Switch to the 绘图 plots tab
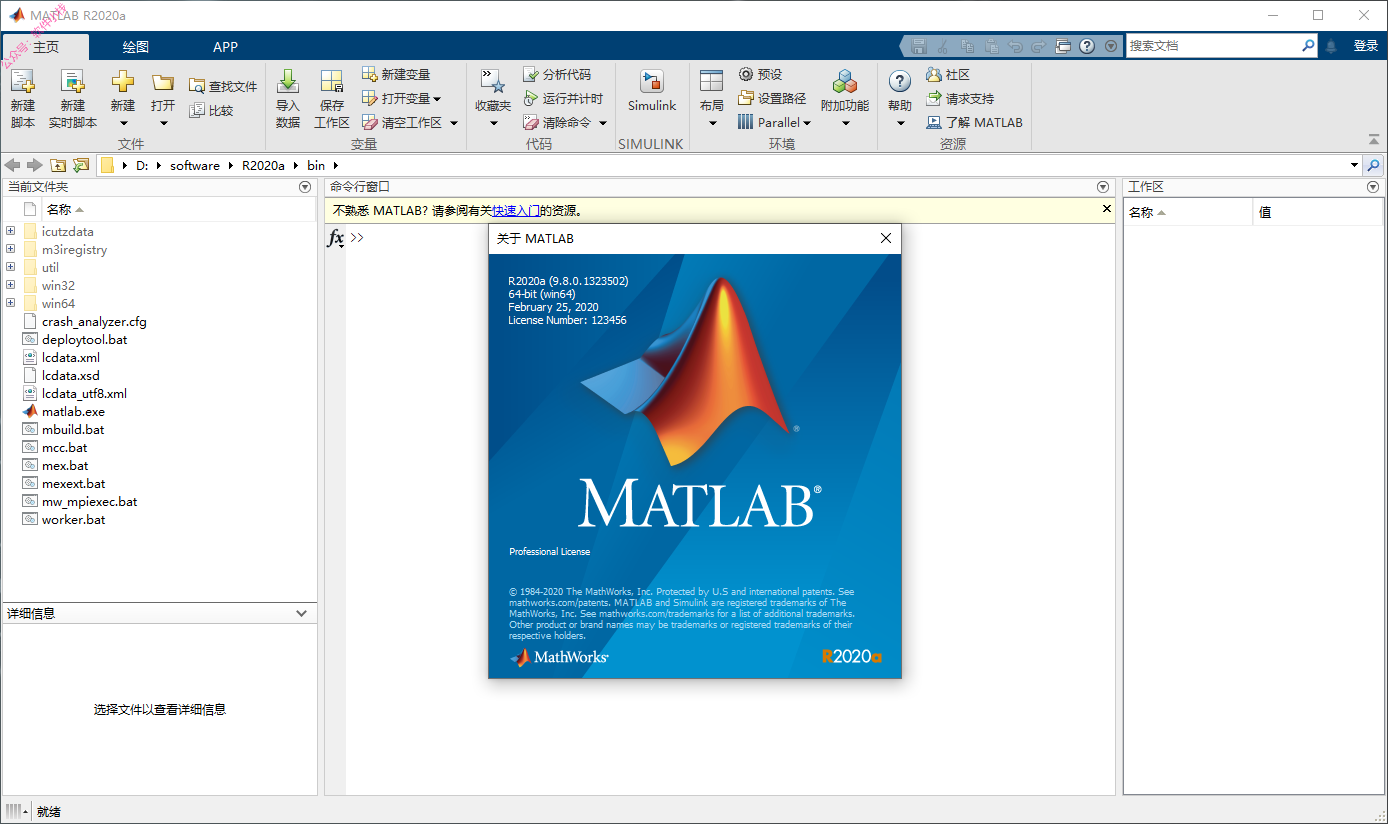 coord(136,47)
